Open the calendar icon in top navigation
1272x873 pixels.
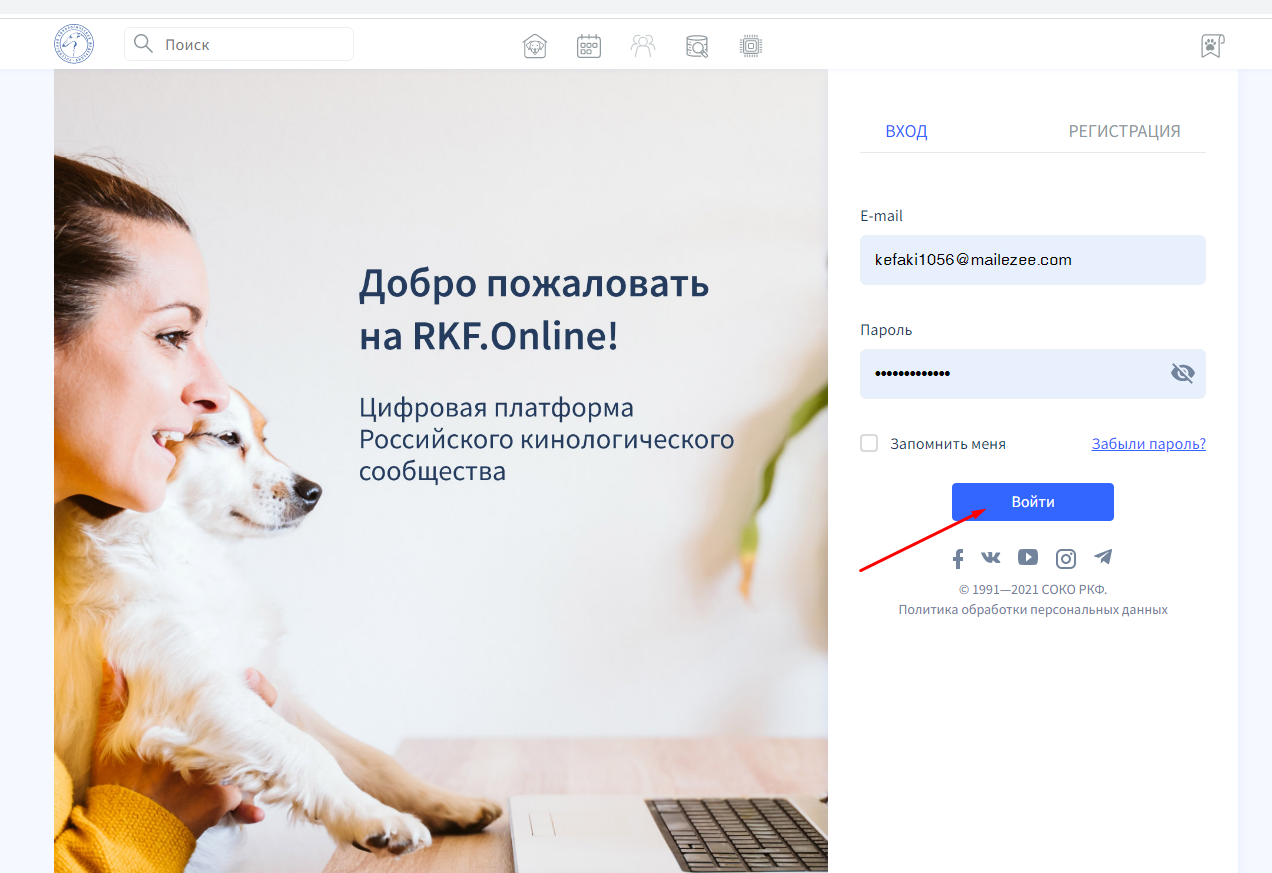[589, 46]
